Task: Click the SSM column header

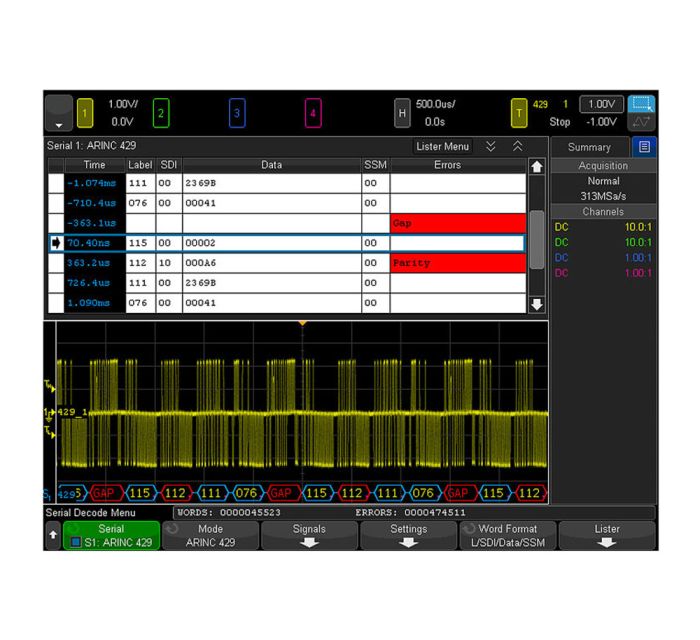Action: click(375, 165)
